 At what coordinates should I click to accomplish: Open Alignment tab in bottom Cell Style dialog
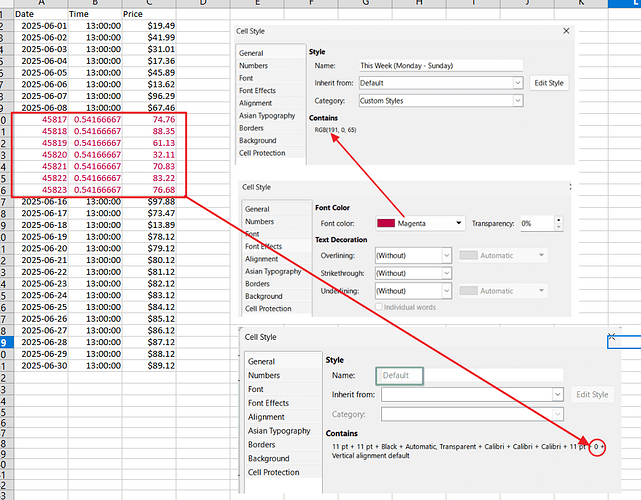(266, 417)
